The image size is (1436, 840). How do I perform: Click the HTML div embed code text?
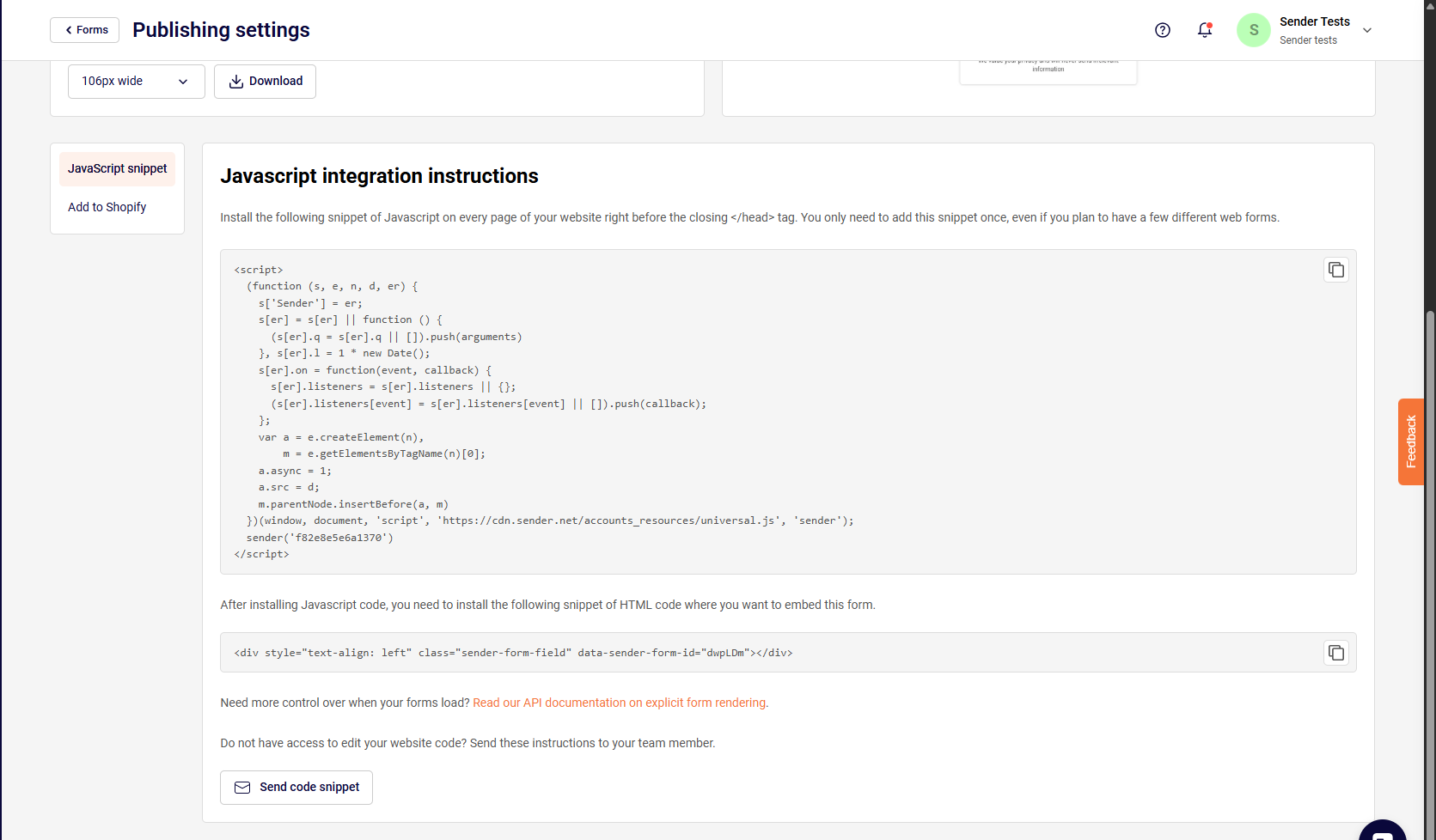513,653
